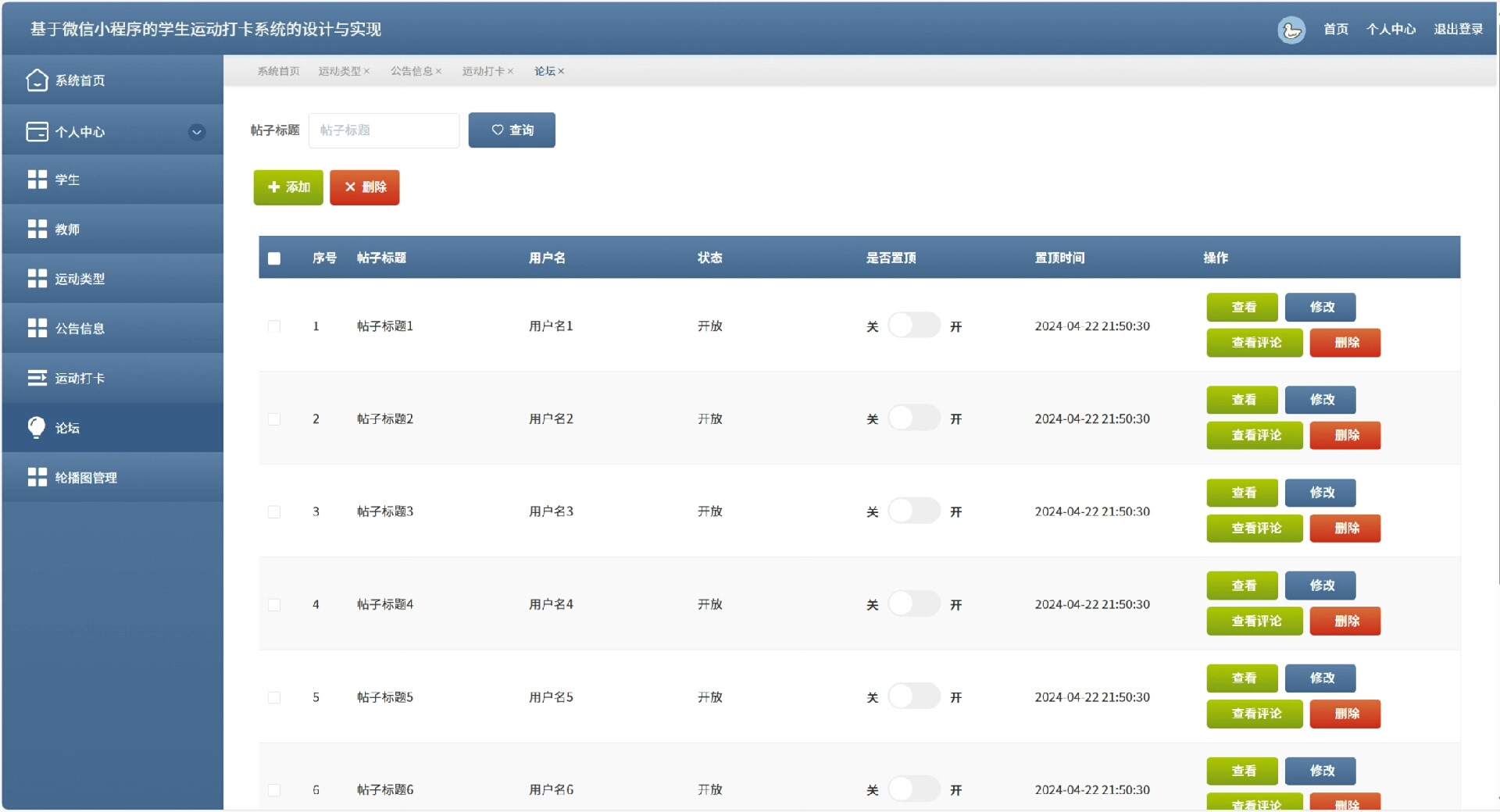The width and height of the screenshot is (1500, 812).
Task: Tick the checkbox for row 帖子标题3
Action: click(x=274, y=512)
